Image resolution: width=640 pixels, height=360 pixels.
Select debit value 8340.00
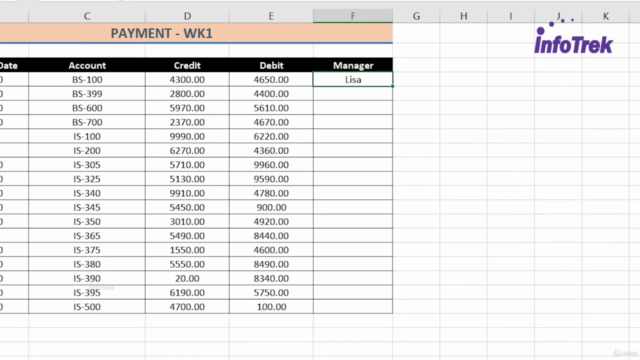[271, 278]
